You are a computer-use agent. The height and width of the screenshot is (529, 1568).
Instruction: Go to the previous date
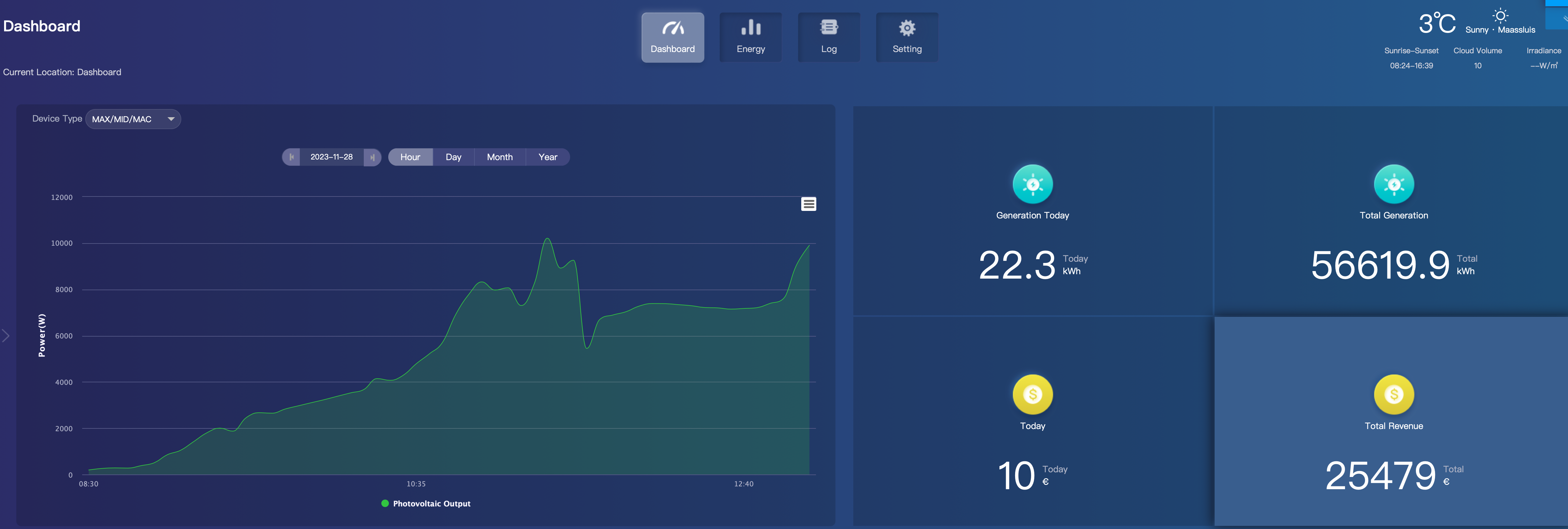(291, 157)
